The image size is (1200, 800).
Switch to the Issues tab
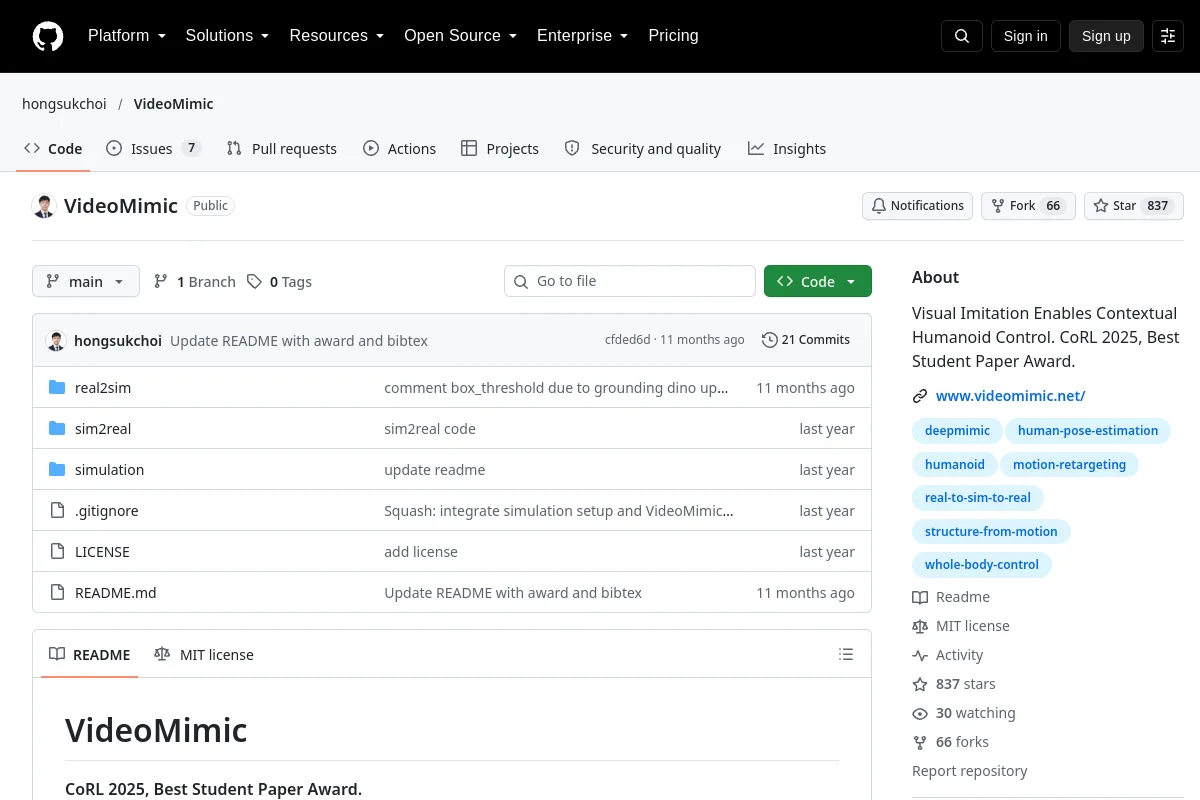point(154,149)
